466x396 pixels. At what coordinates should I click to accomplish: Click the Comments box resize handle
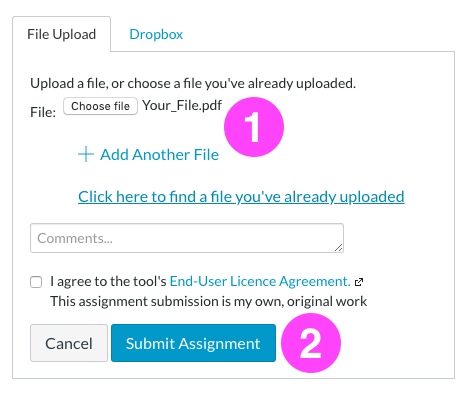point(338,247)
